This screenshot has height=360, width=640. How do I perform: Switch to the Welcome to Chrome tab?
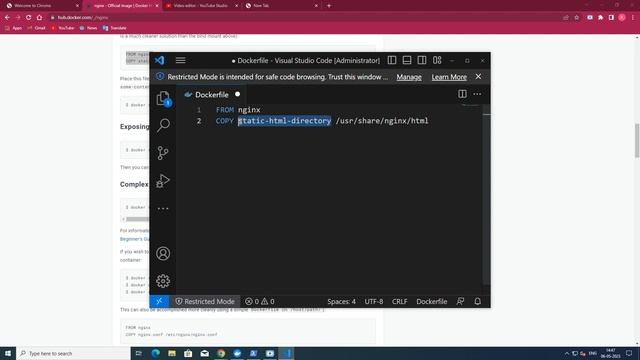click(x=41, y=6)
